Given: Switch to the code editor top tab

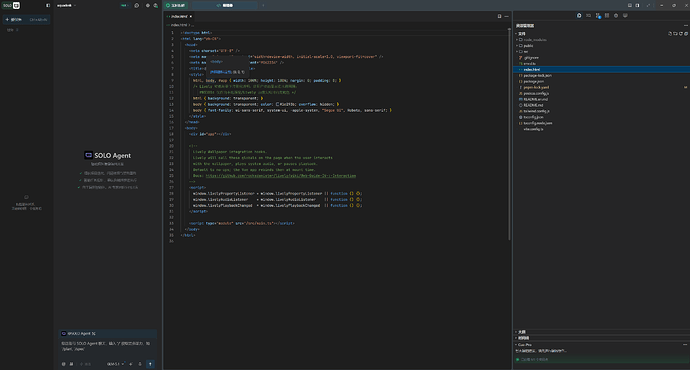Looking at the screenshot, I should (x=225, y=5).
